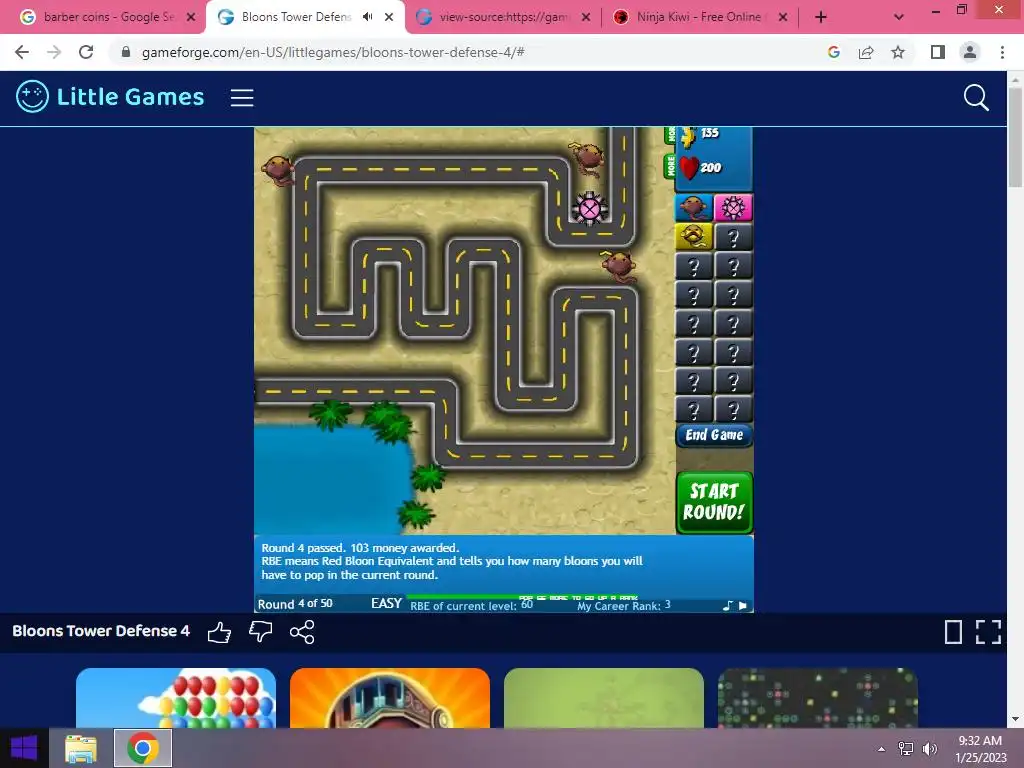Close the barber coins tab

pyautogui.click(x=191, y=18)
